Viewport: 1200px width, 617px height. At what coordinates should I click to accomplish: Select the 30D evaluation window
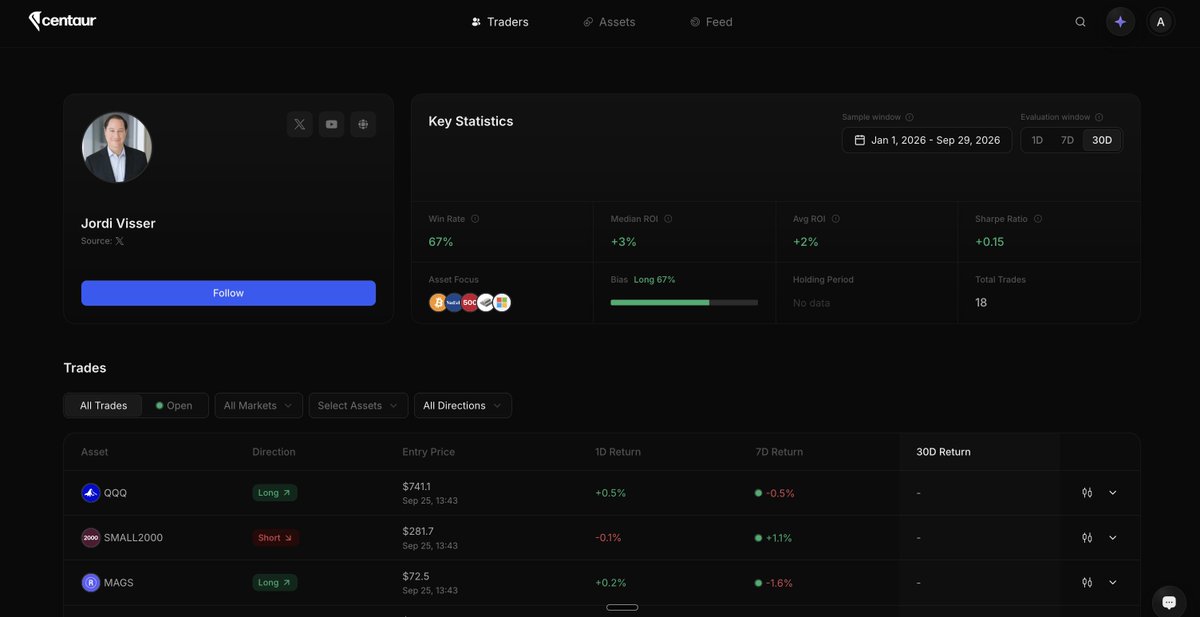(x=1102, y=140)
